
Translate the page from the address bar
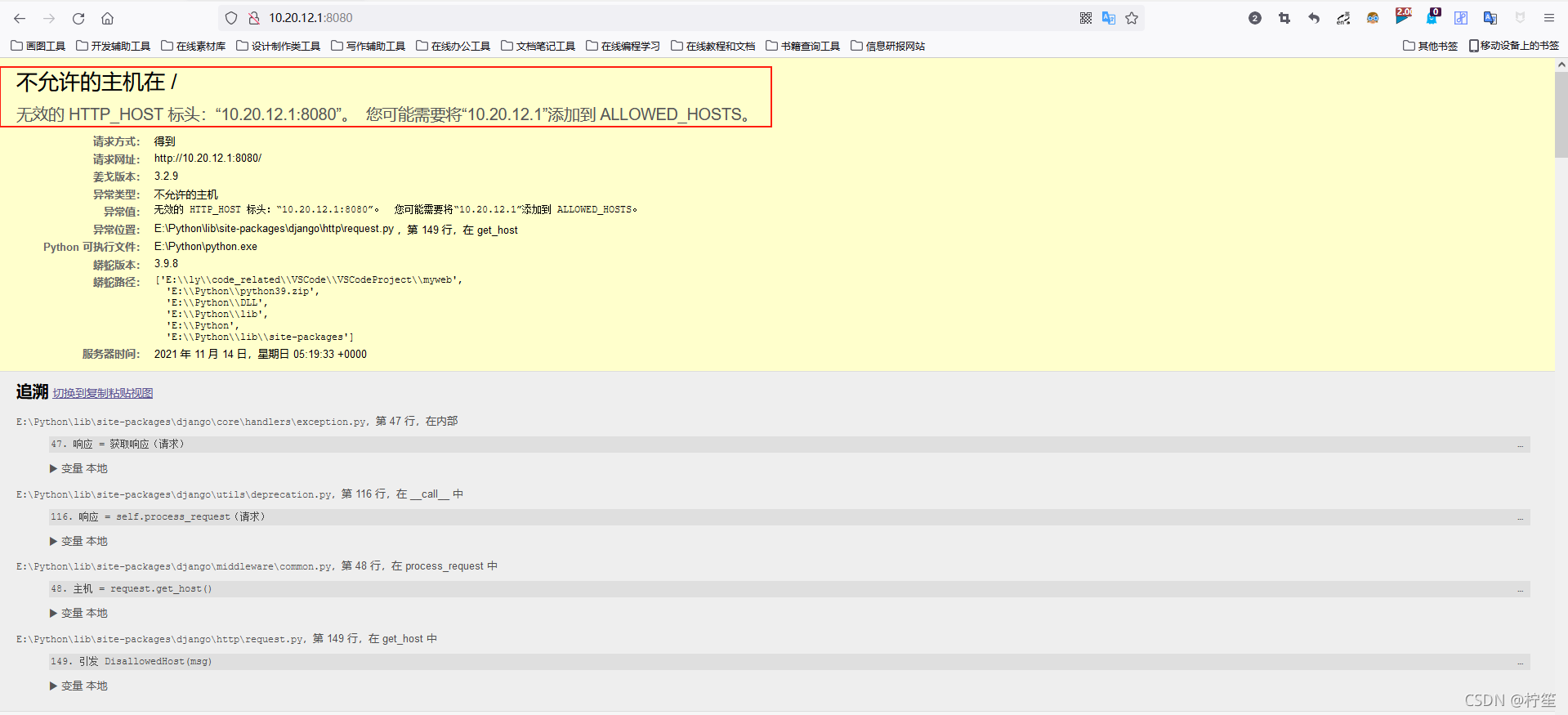[1109, 18]
